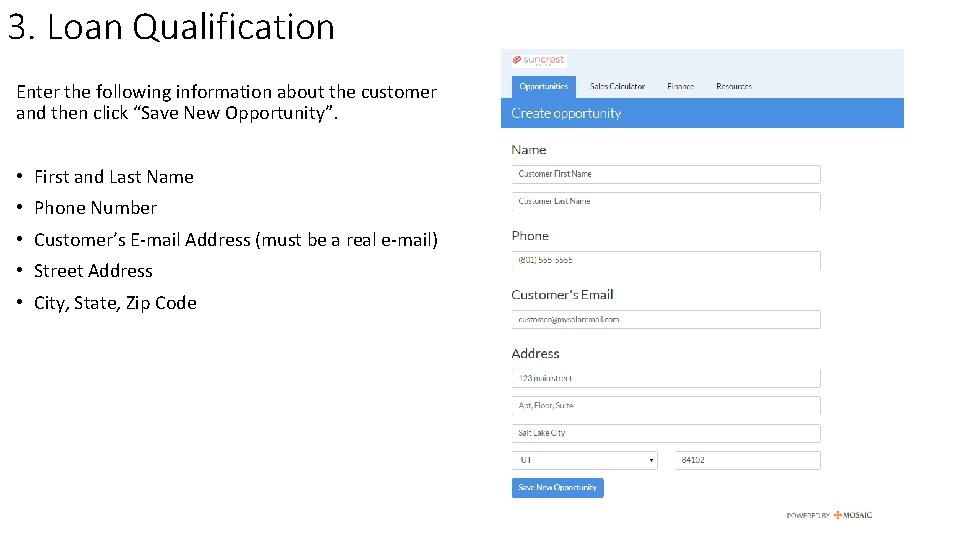This screenshot has width=960, height=540.
Task: Open the Opportunities tab
Action: [544, 87]
